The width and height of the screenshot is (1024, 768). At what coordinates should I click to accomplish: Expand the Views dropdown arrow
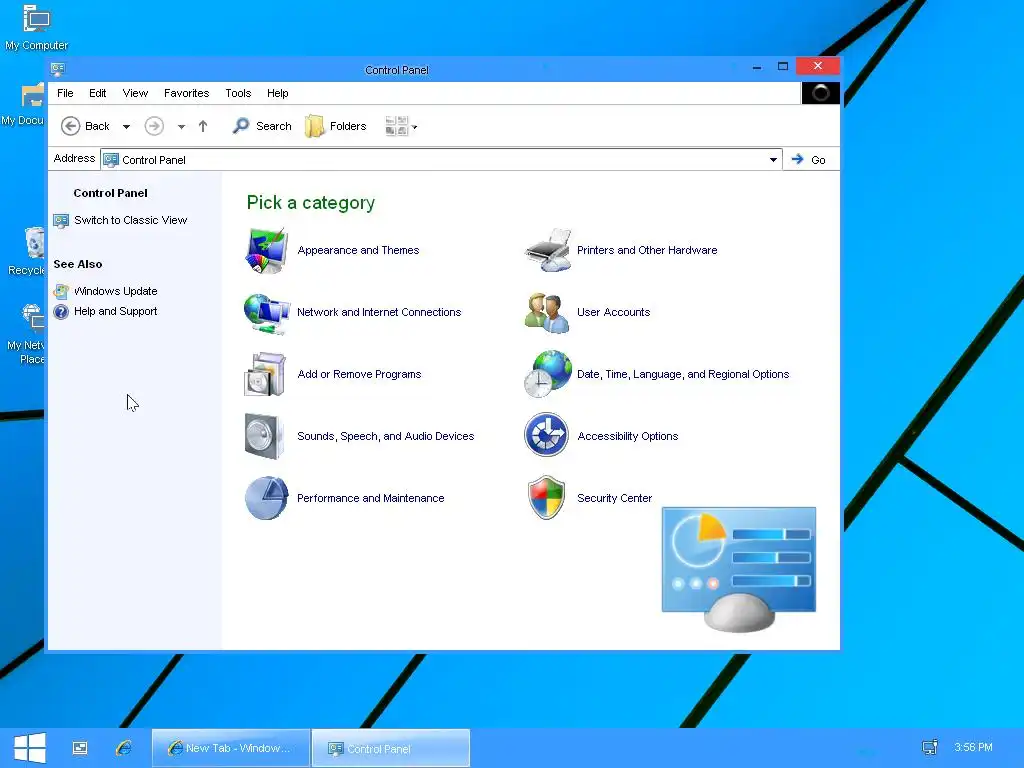415,127
